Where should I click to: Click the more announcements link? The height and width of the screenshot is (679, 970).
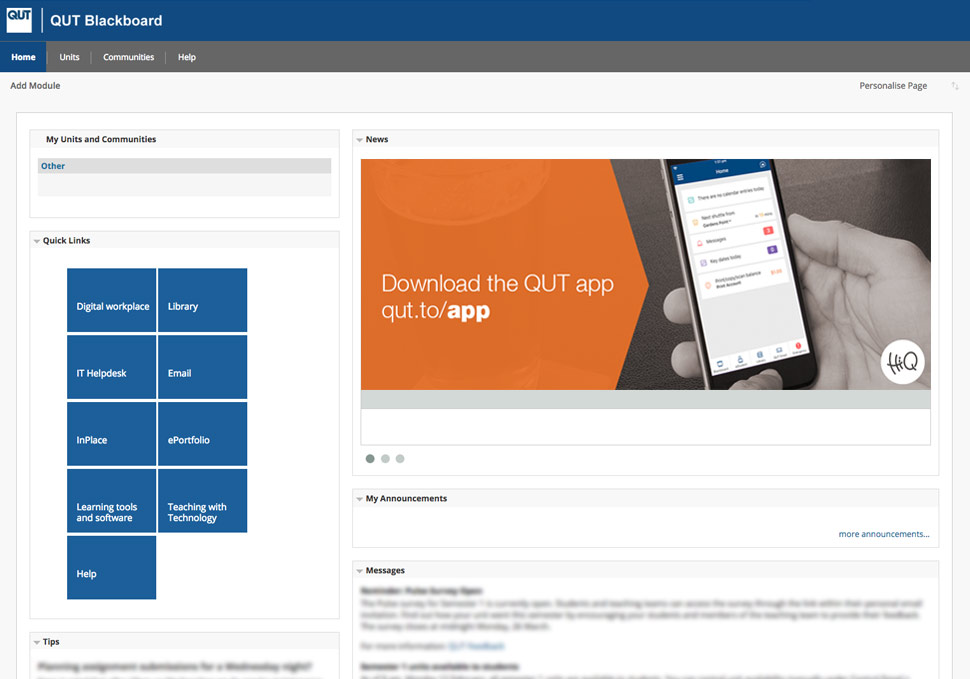(x=883, y=534)
